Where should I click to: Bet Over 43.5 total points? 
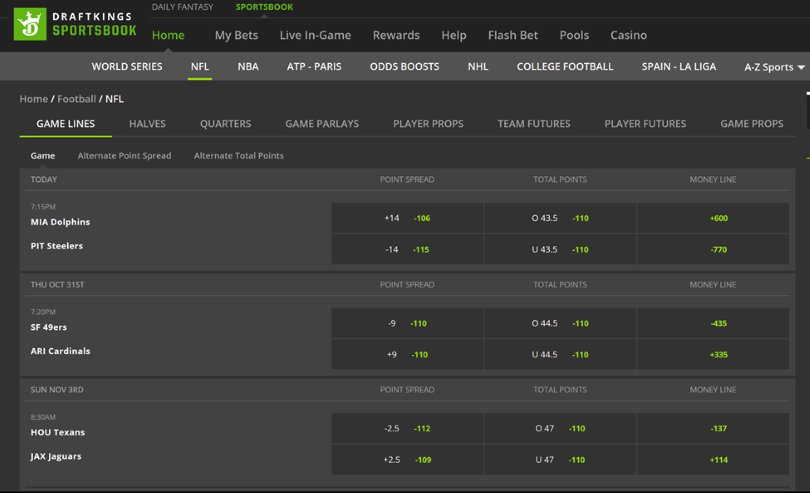pos(560,218)
